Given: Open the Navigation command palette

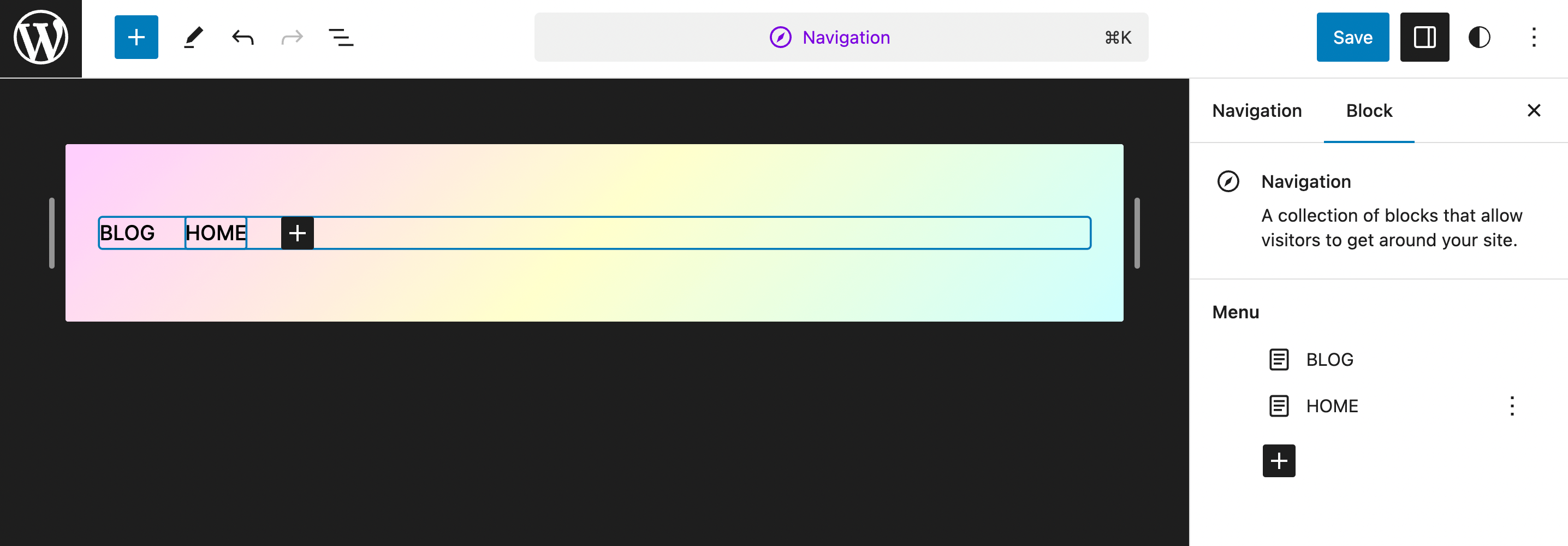Looking at the screenshot, I should tap(841, 37).
